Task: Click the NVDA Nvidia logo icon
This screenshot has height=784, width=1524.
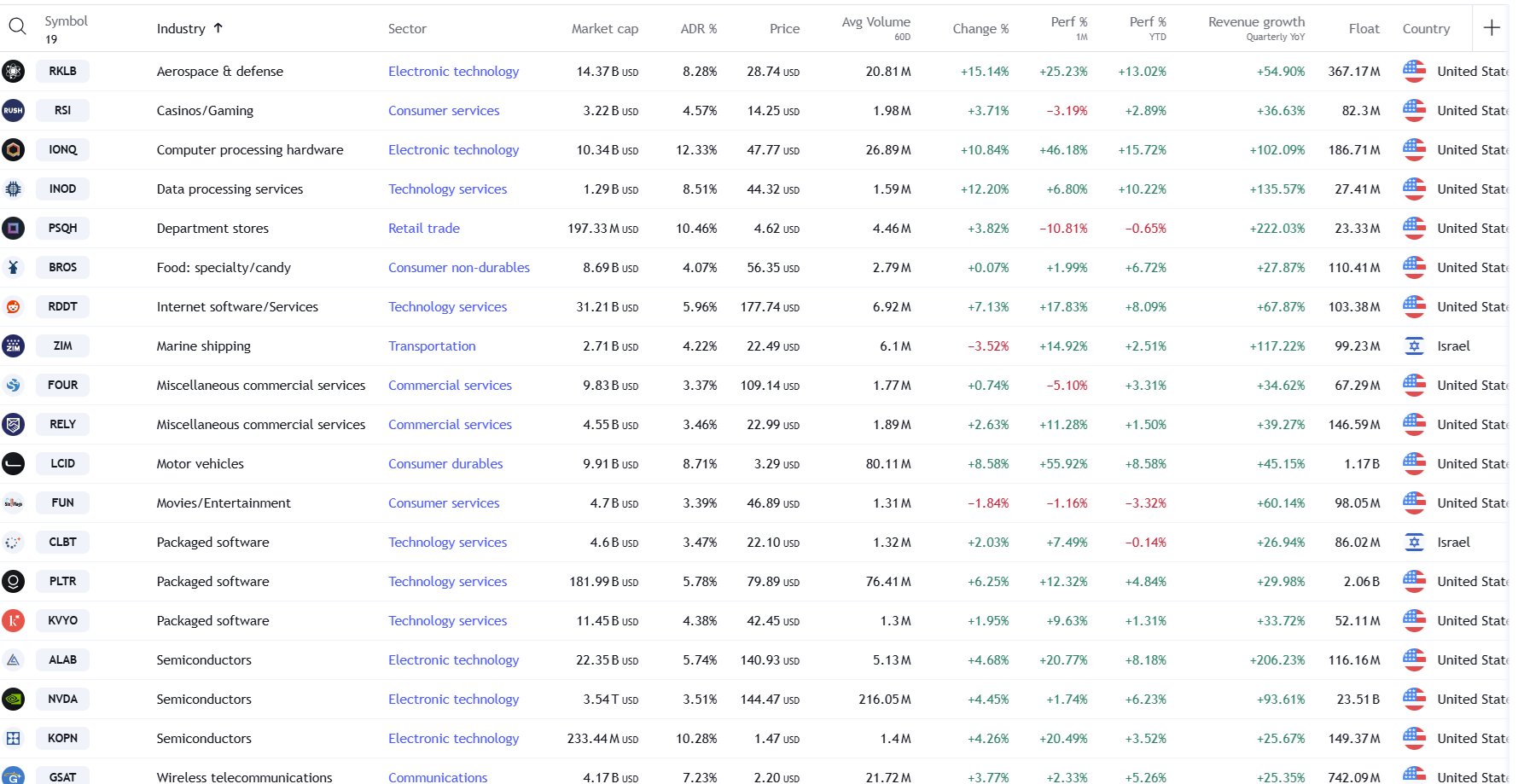Action: (x=14, y=700)
